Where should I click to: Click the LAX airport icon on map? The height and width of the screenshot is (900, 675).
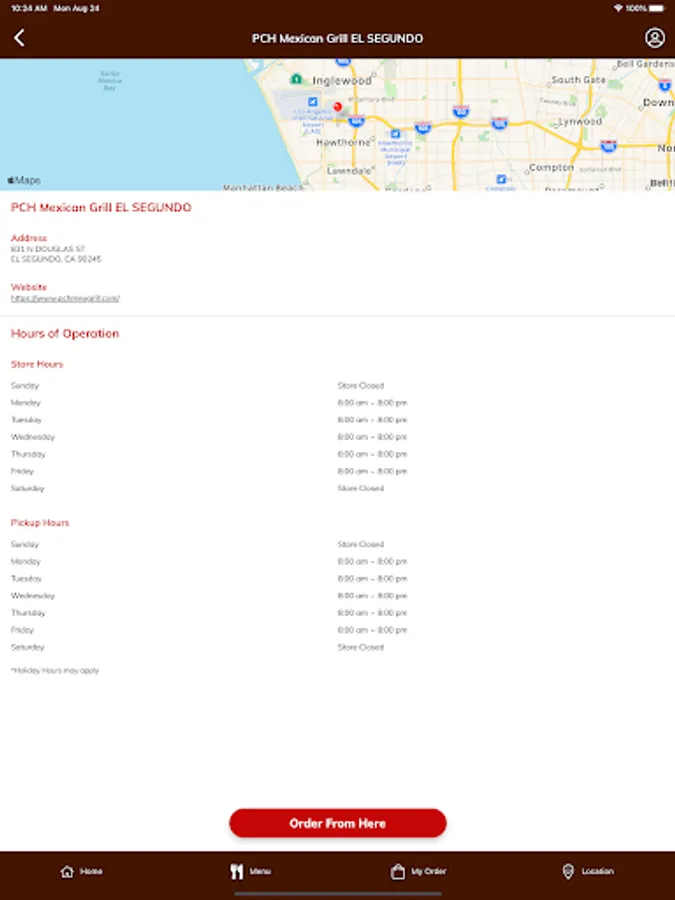(312, 101)
